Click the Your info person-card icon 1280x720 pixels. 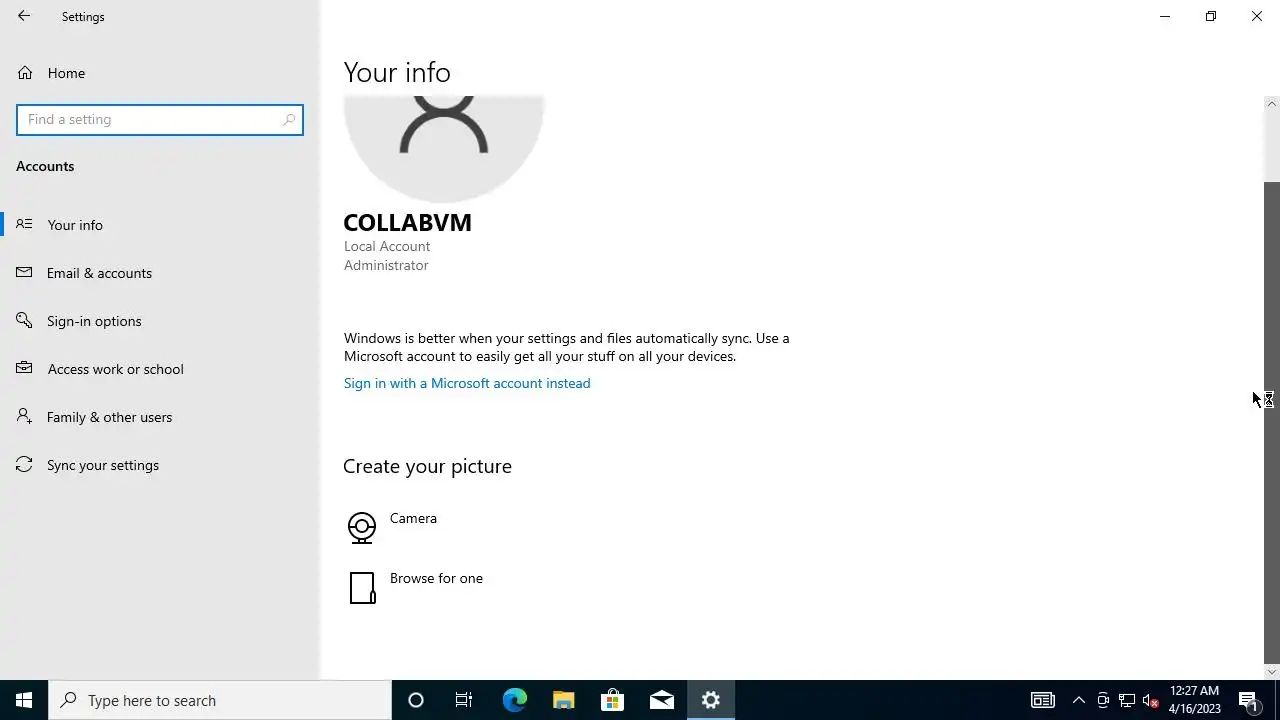pos(25,224)
